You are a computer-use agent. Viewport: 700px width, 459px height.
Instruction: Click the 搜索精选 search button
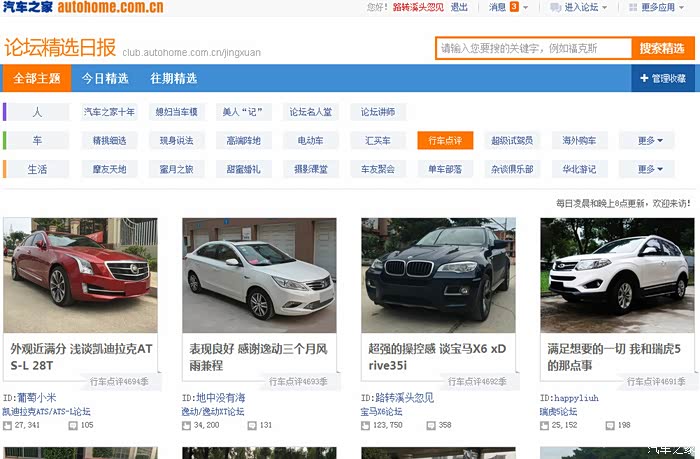point(661,48)
